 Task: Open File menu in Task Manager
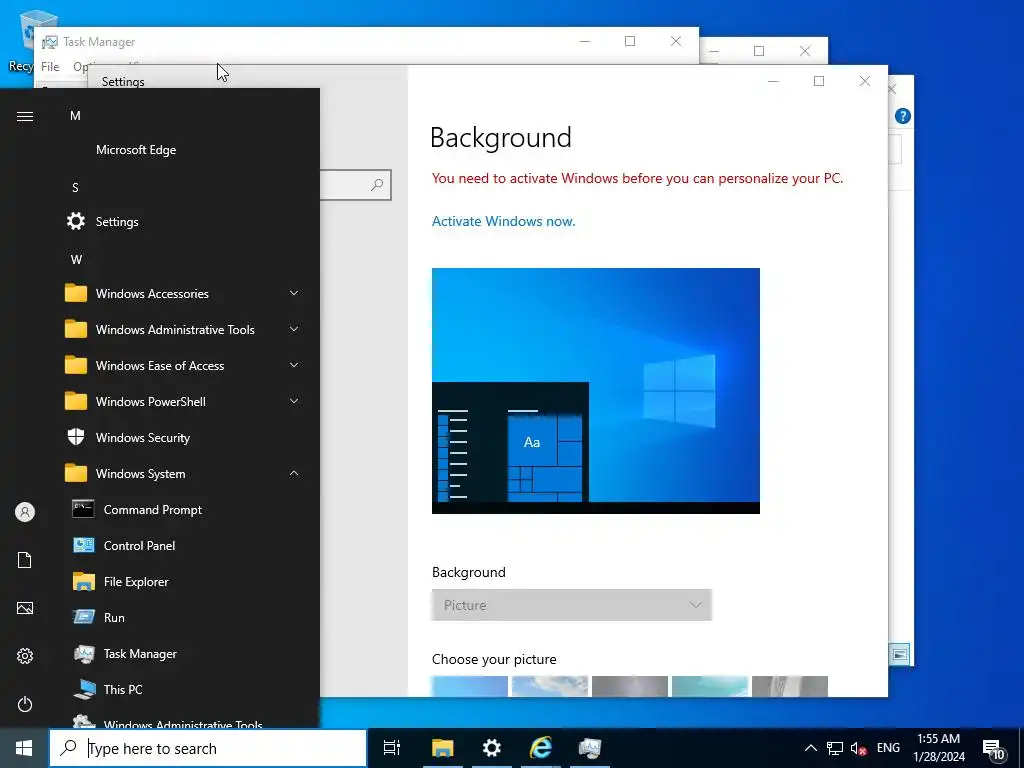[x=50, y=66]
